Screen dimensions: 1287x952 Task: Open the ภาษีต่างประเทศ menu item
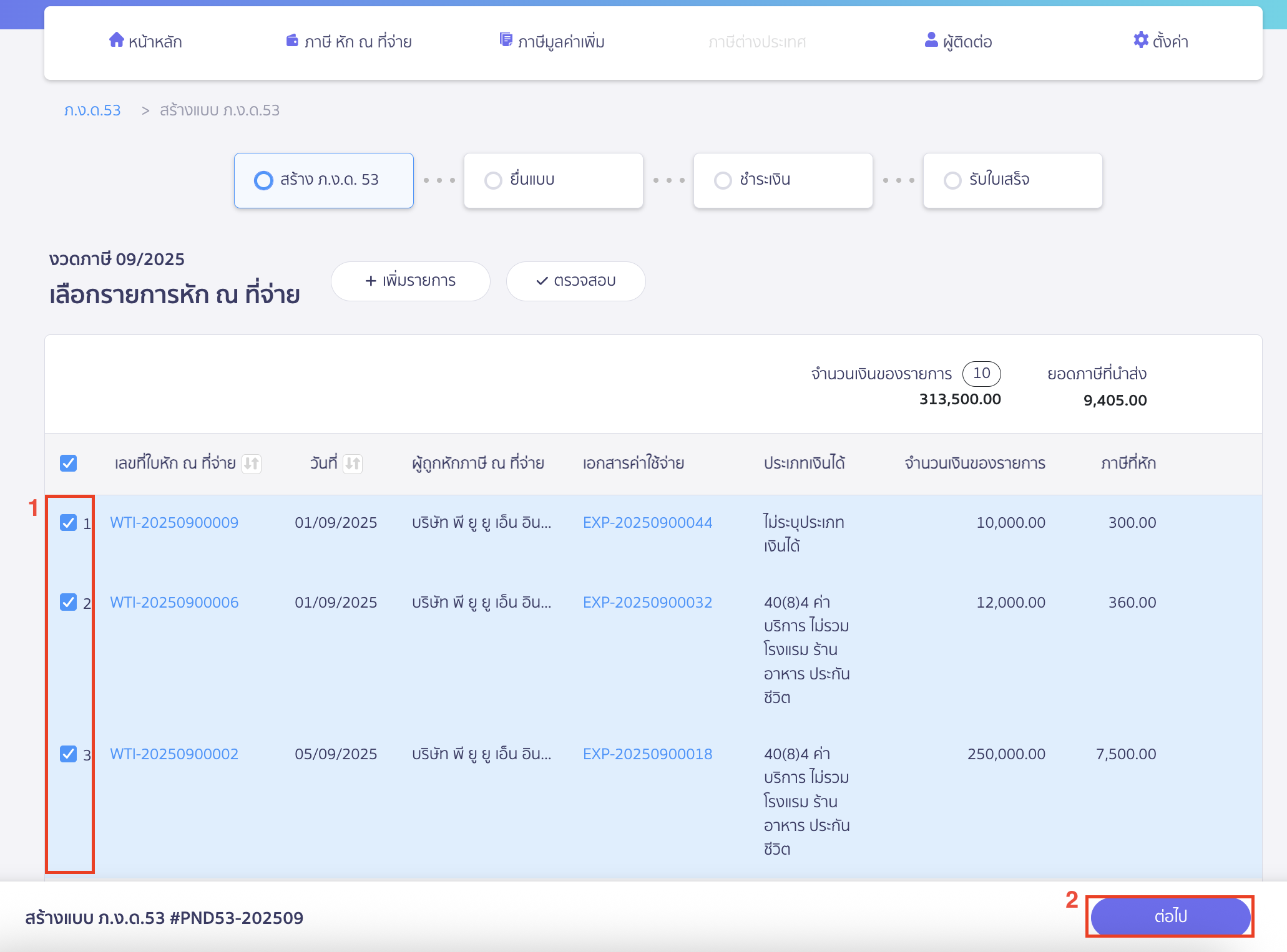coord(756,42)
